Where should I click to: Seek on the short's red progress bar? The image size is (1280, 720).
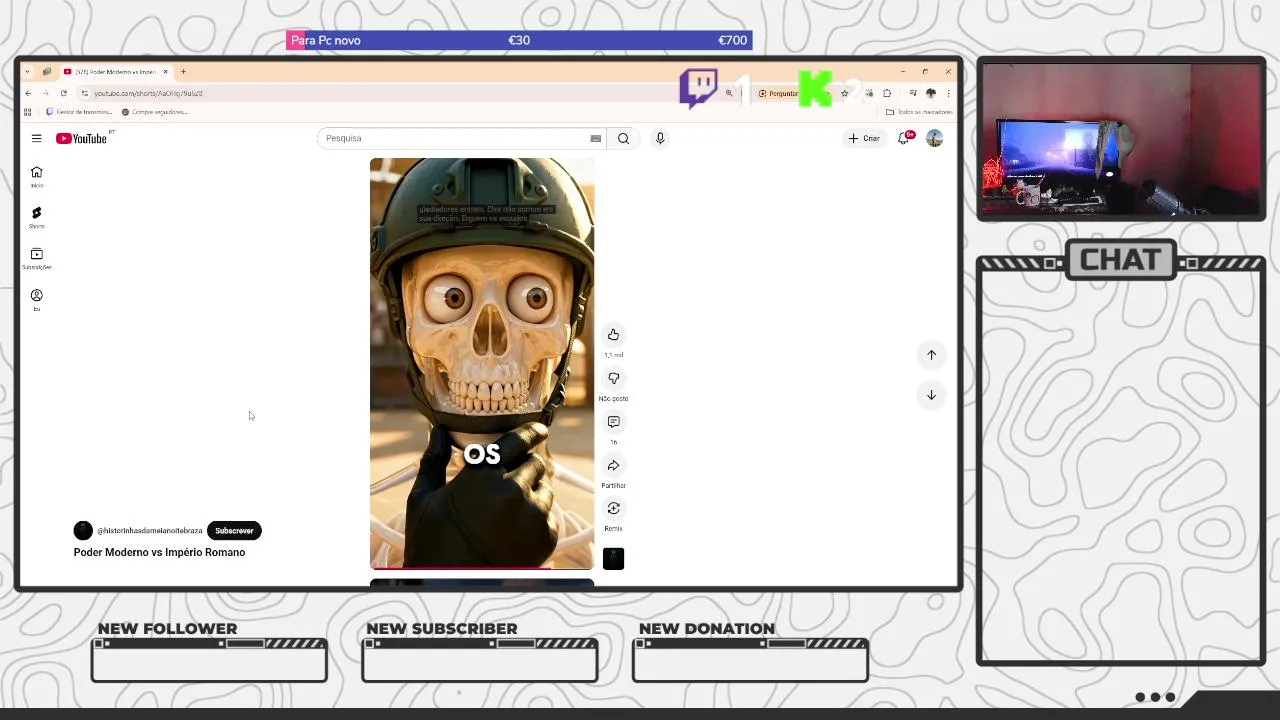tap(482, 567)
